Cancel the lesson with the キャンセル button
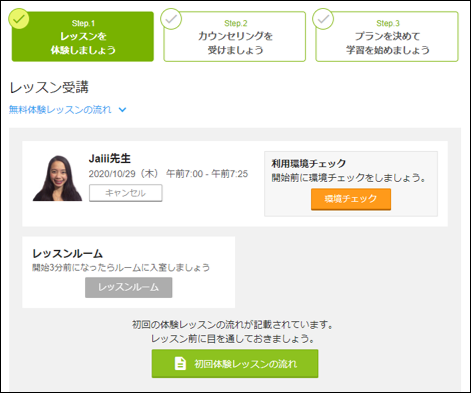This screenshot has width=471, height=393. 126,193
